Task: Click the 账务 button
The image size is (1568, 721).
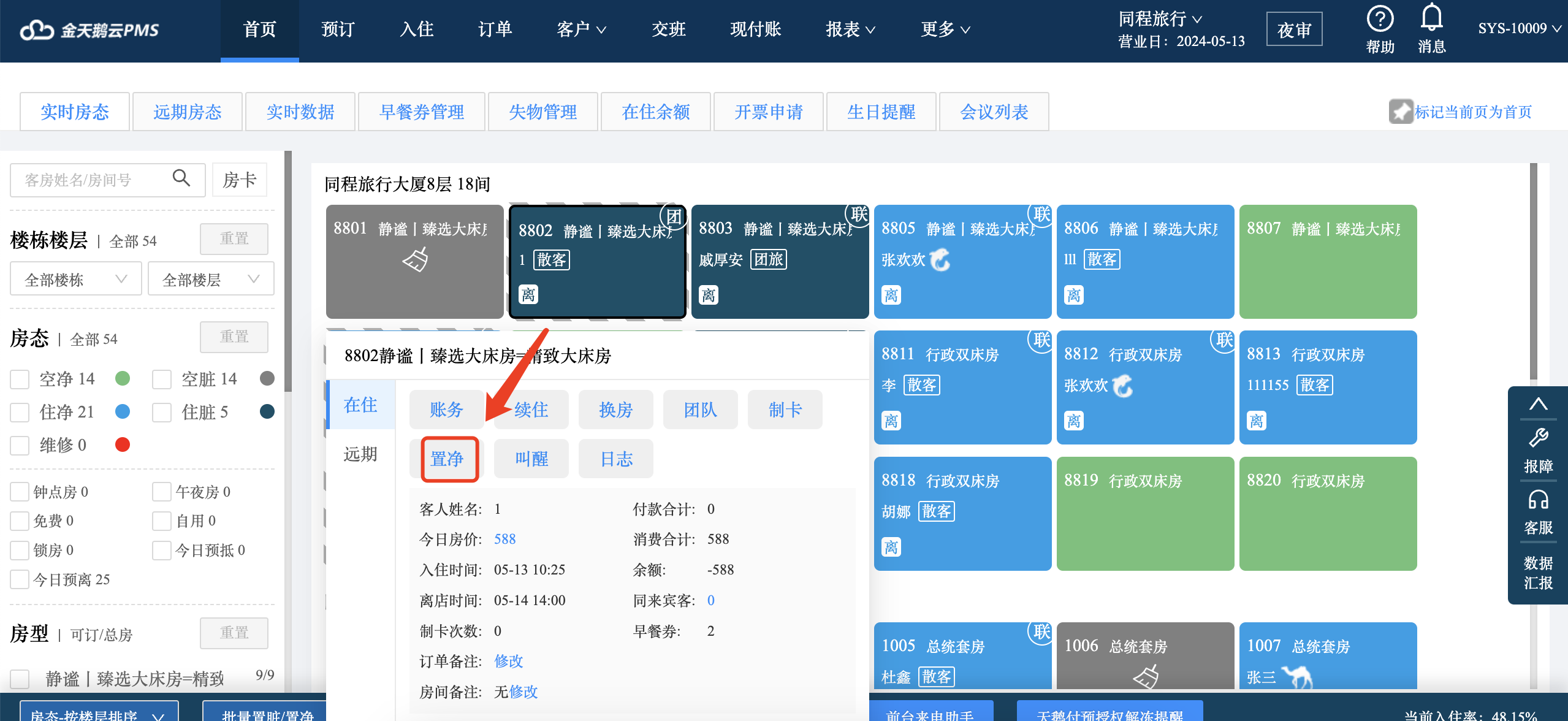Action: [447, 410]
